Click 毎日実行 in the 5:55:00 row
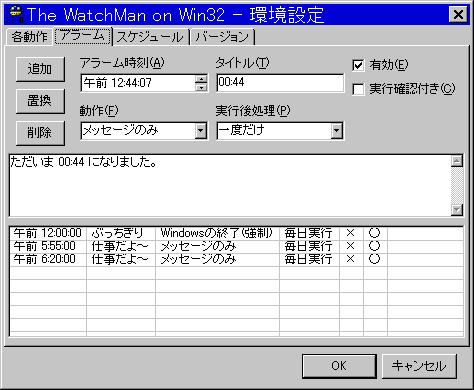474x390 pixels. [308, 246]
